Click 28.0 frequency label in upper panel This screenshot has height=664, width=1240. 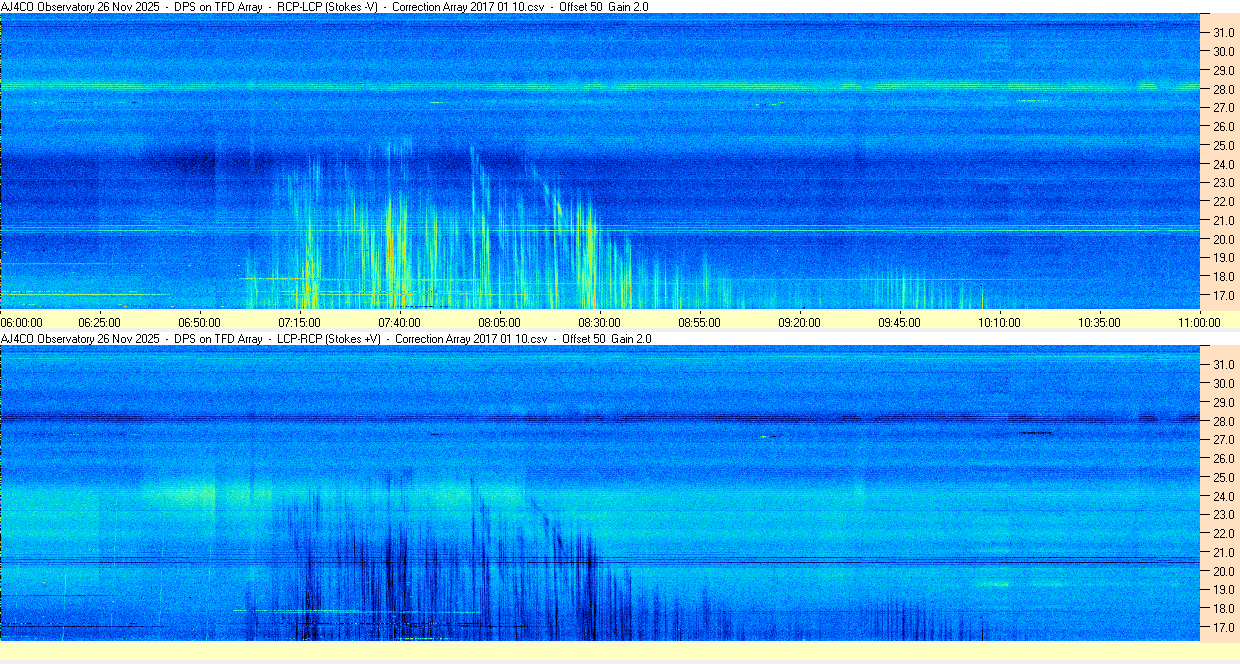coord(1224,90)
